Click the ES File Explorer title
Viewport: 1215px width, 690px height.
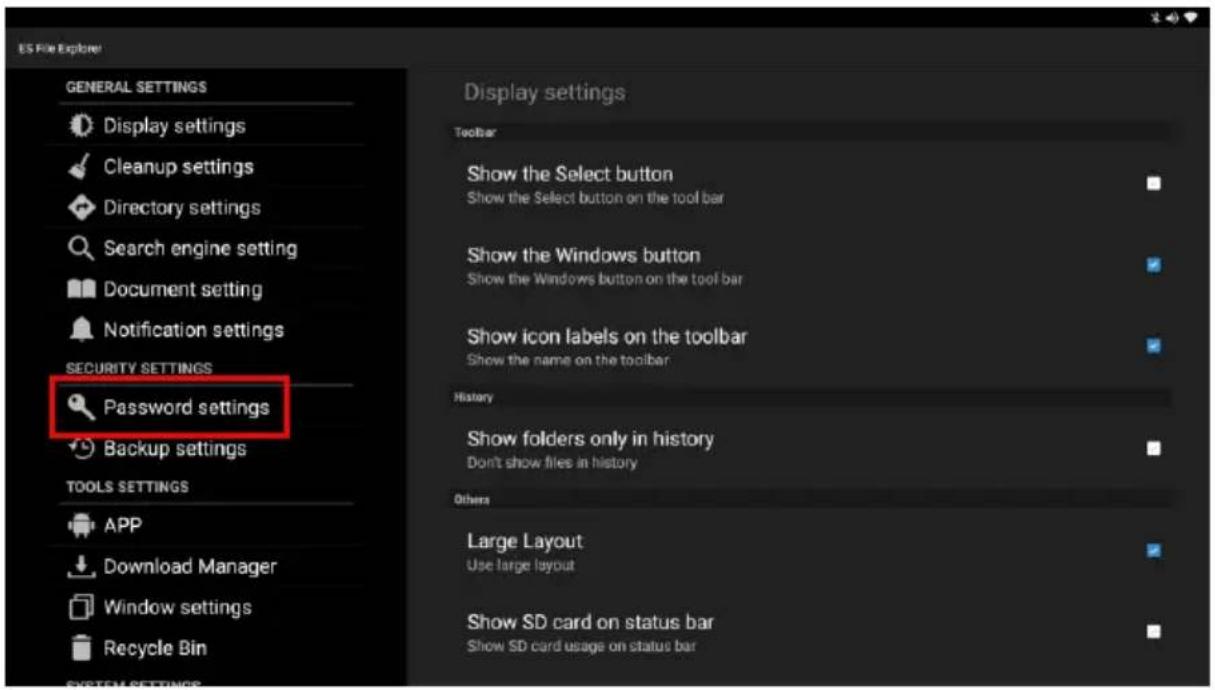coord(59,48)
